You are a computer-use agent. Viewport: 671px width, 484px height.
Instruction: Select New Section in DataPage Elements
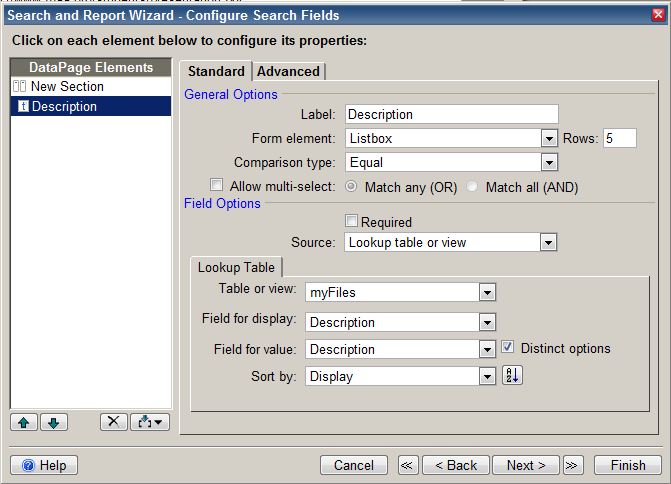91,86
